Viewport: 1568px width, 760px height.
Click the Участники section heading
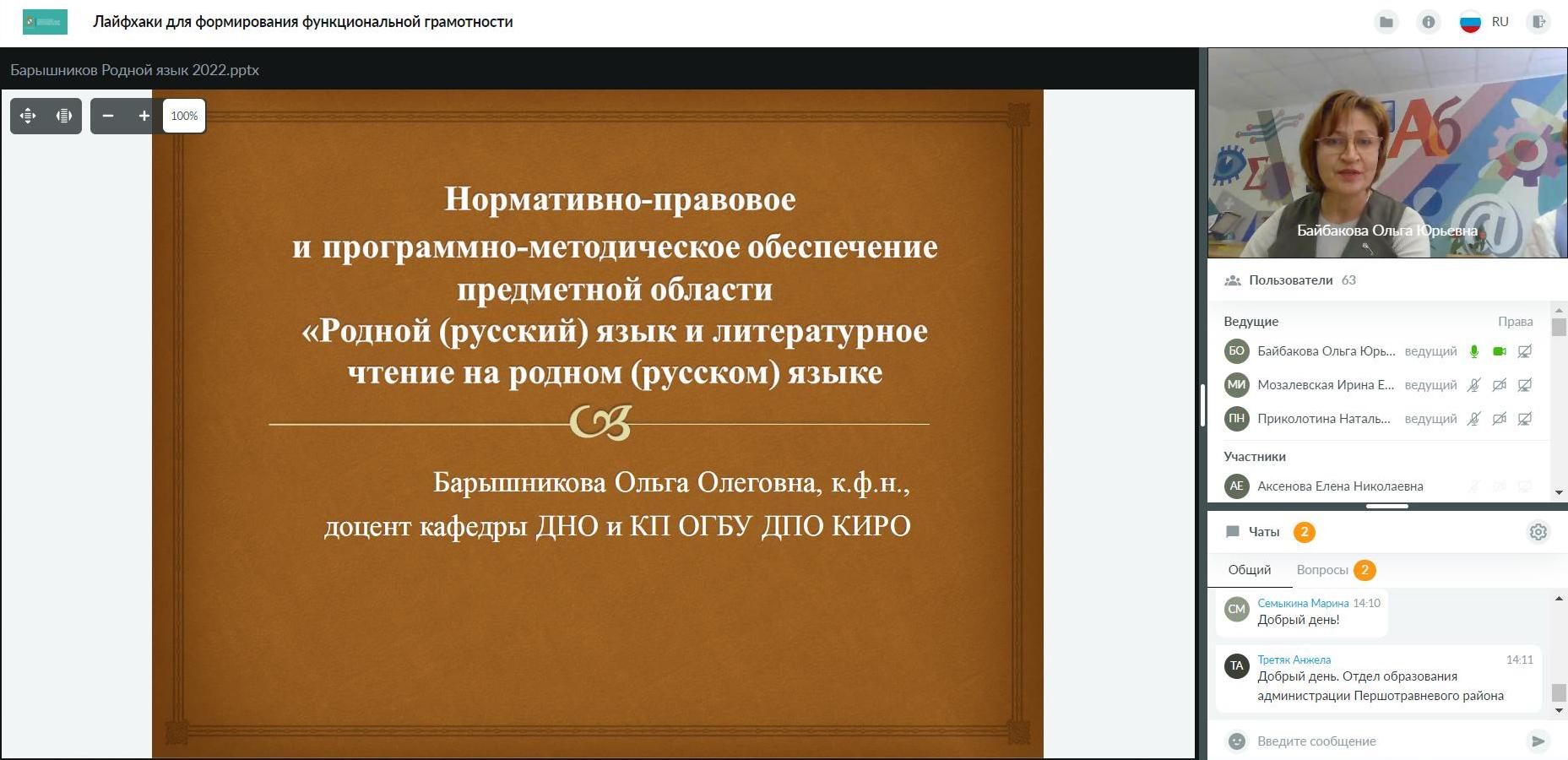[1255, 457]
